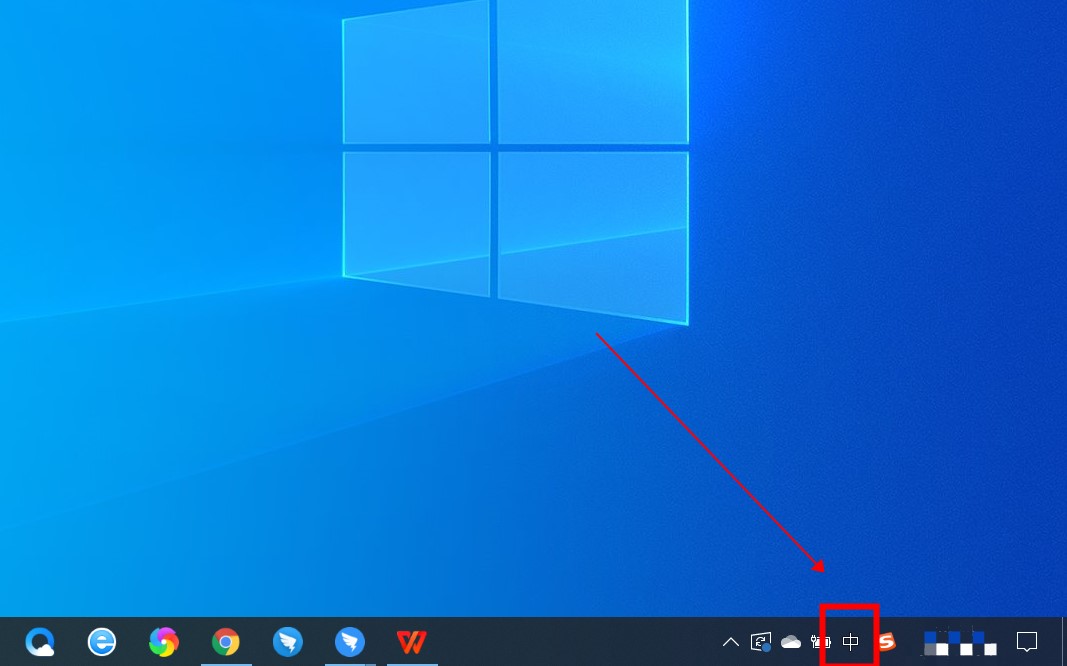
Task: Click the Windows logo on the wallpaper
Action: tap(515, 150)
